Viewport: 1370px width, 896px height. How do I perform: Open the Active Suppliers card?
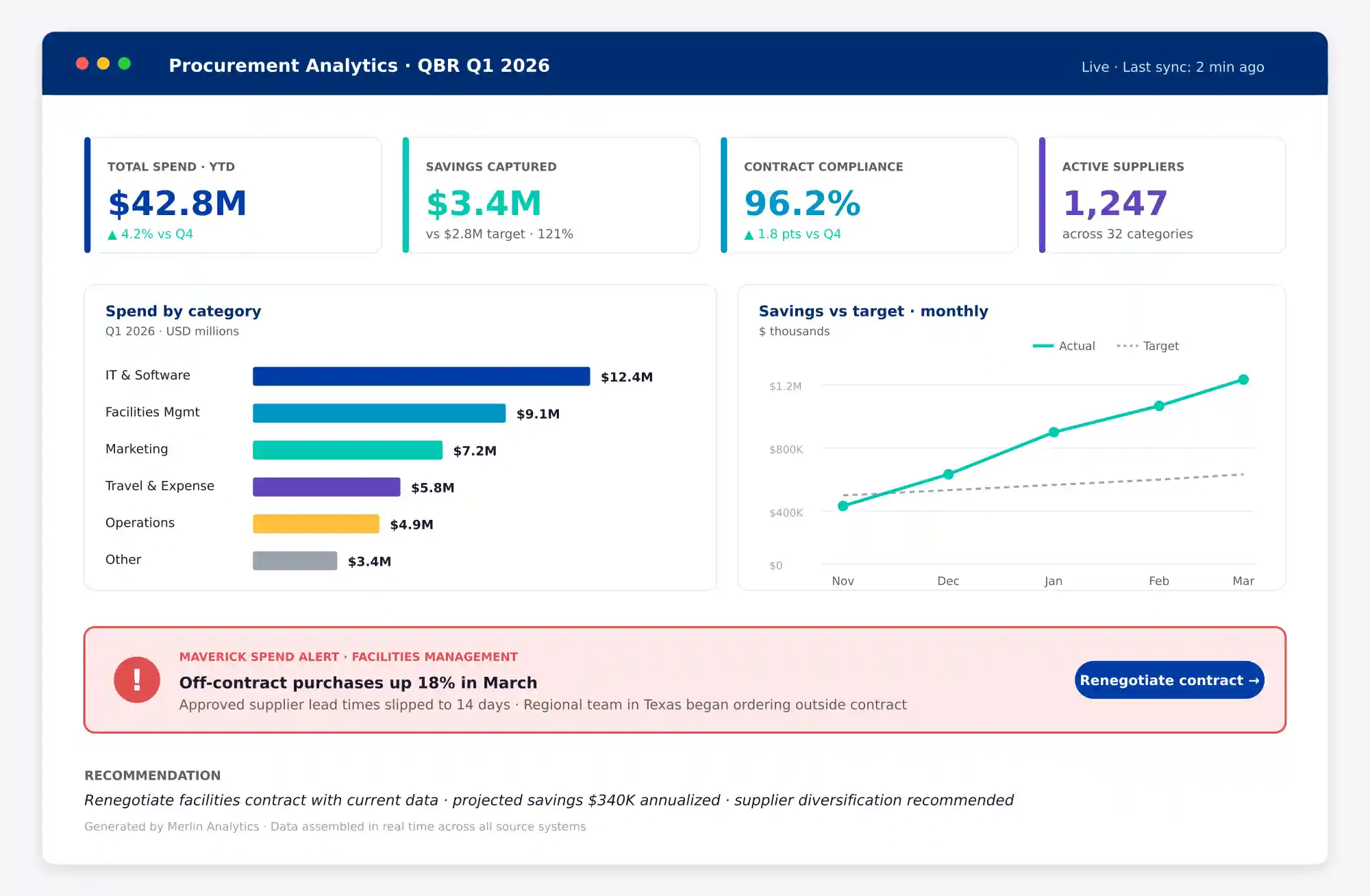point(1162,195)
